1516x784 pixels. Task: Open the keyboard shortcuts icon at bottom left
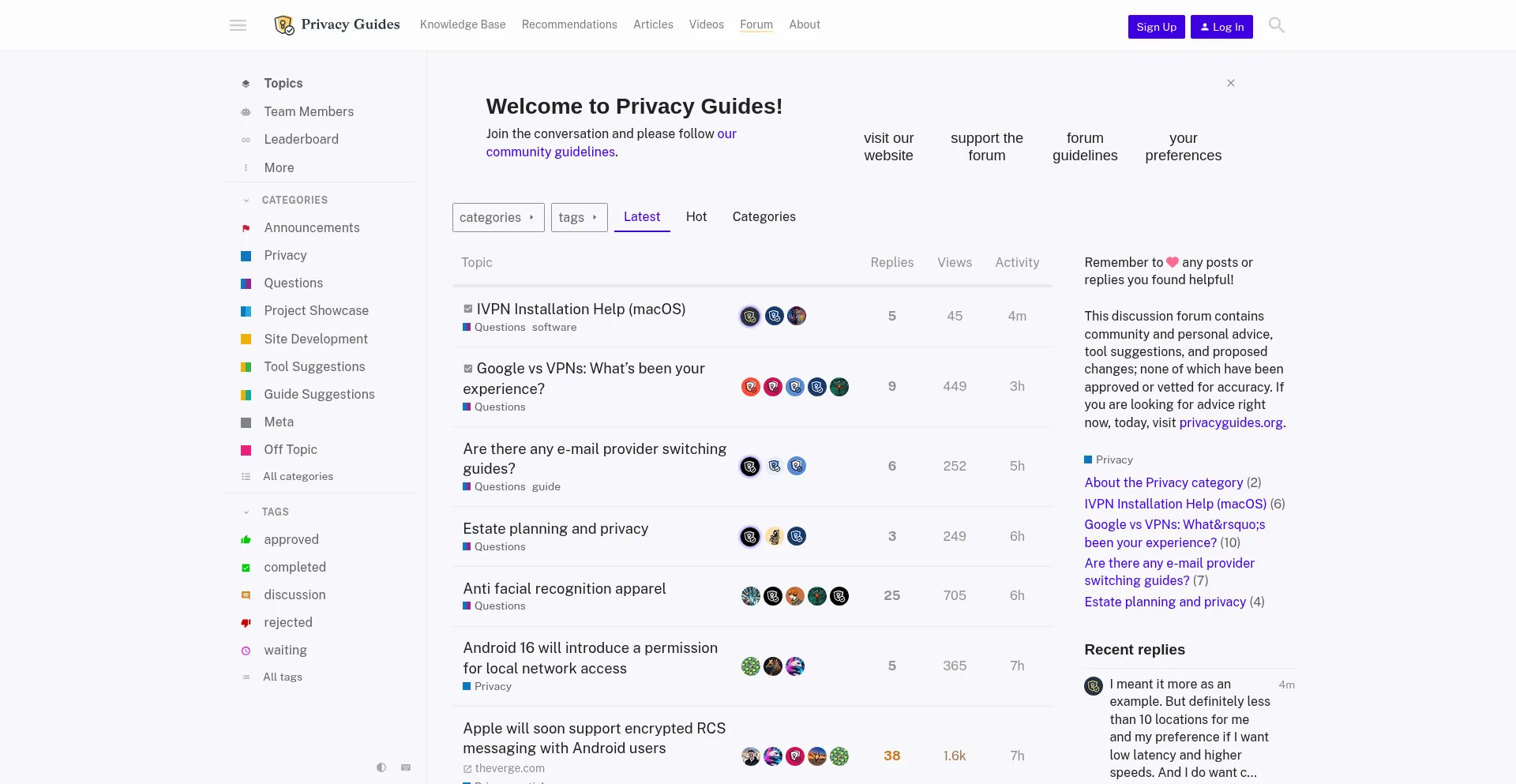point(406,767)
